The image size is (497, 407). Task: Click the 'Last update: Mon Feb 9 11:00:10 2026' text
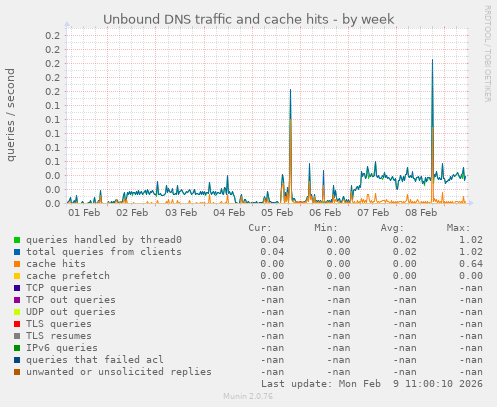(372, 384)
